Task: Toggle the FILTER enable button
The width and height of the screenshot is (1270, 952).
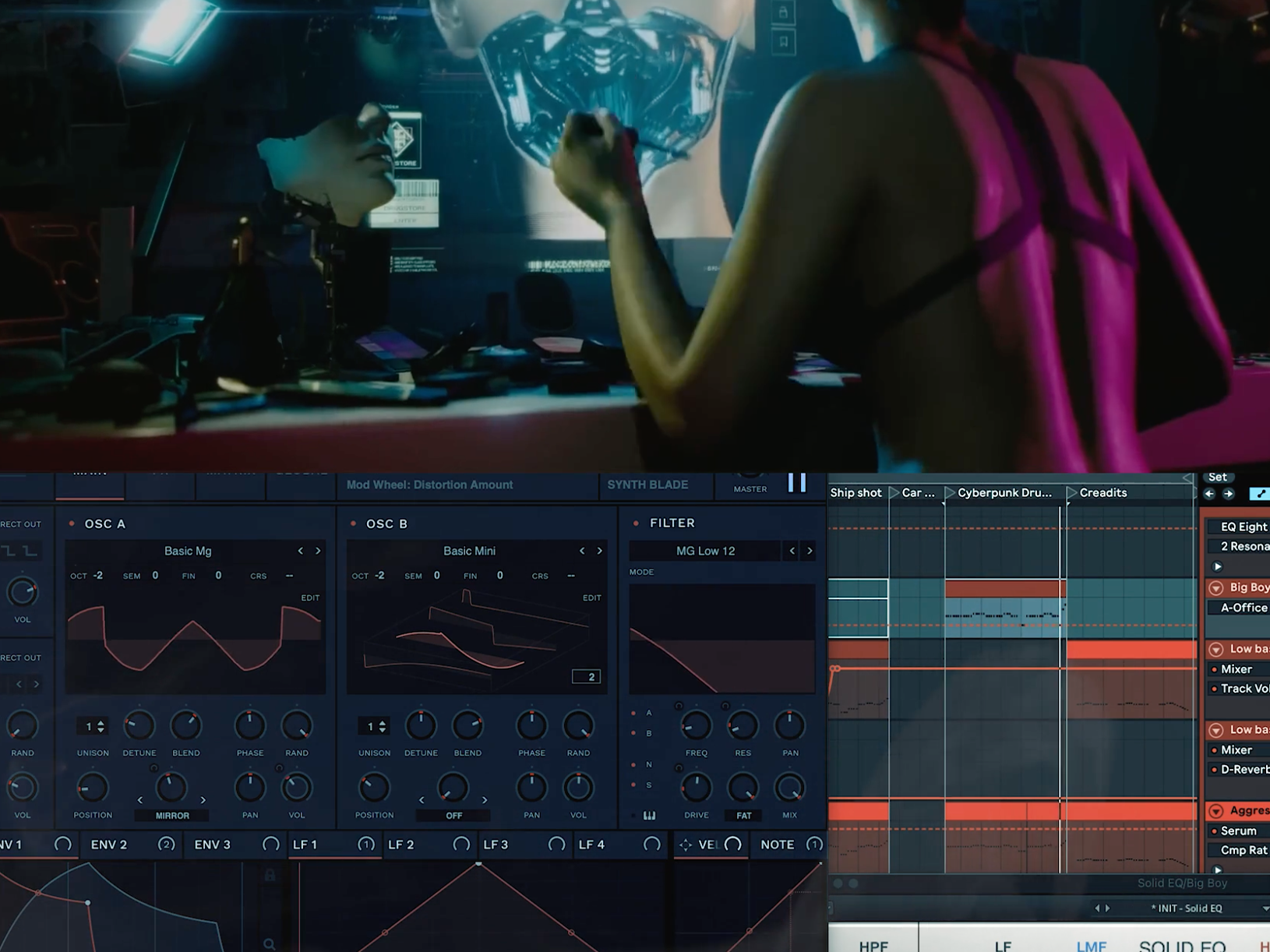Action: [636, 524]
